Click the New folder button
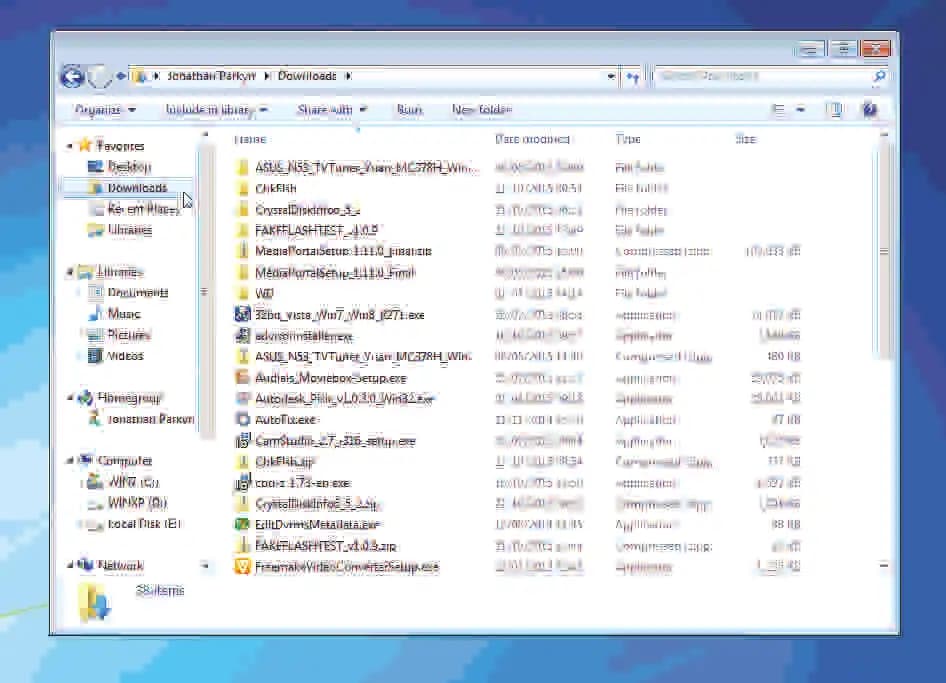This screenshot has width=946, height=683. (481, 110)
